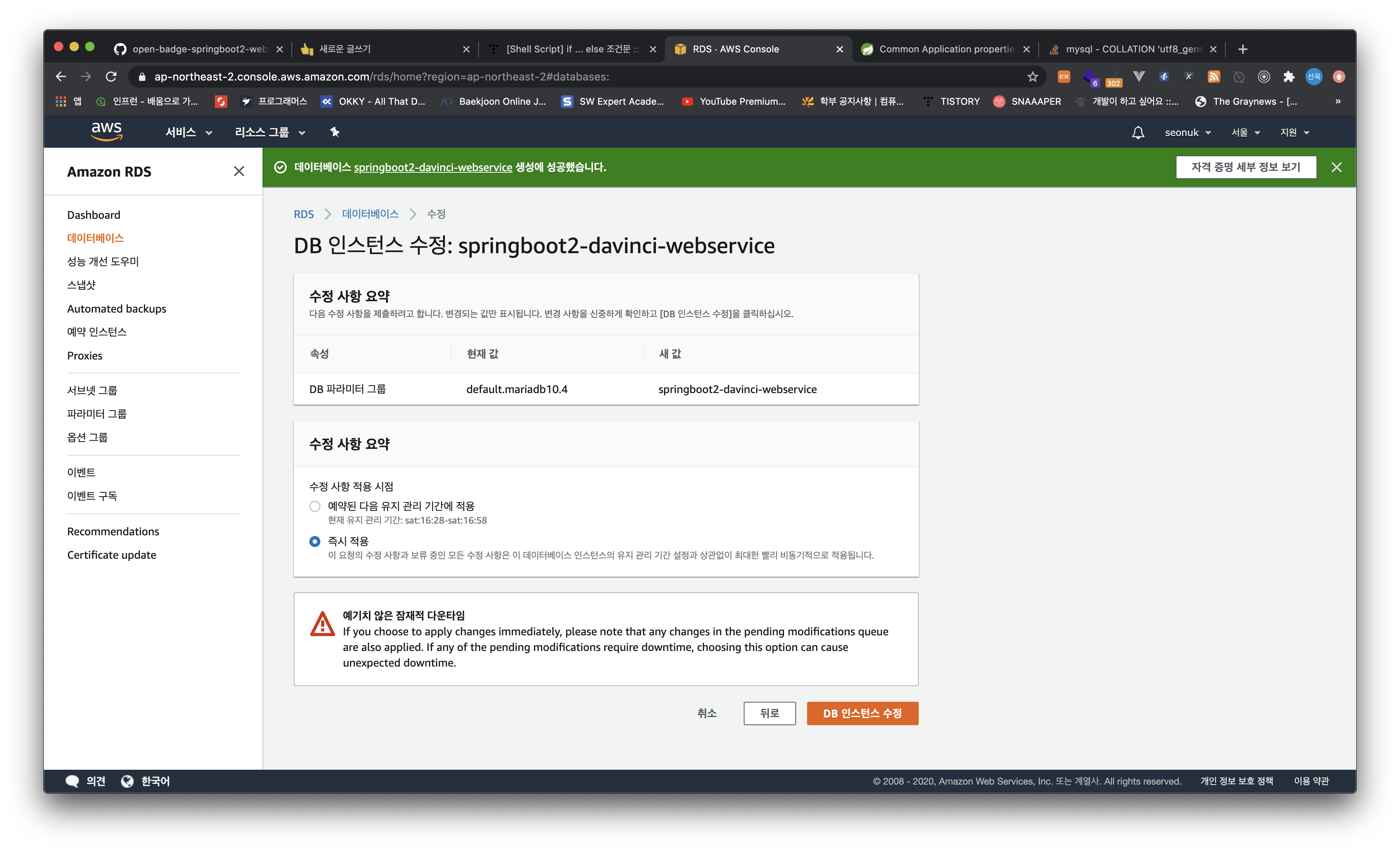This screenshot has height=851, width=1400.
Task: Click the pin shortcut icon in AWS navbar
Action: 335,132
